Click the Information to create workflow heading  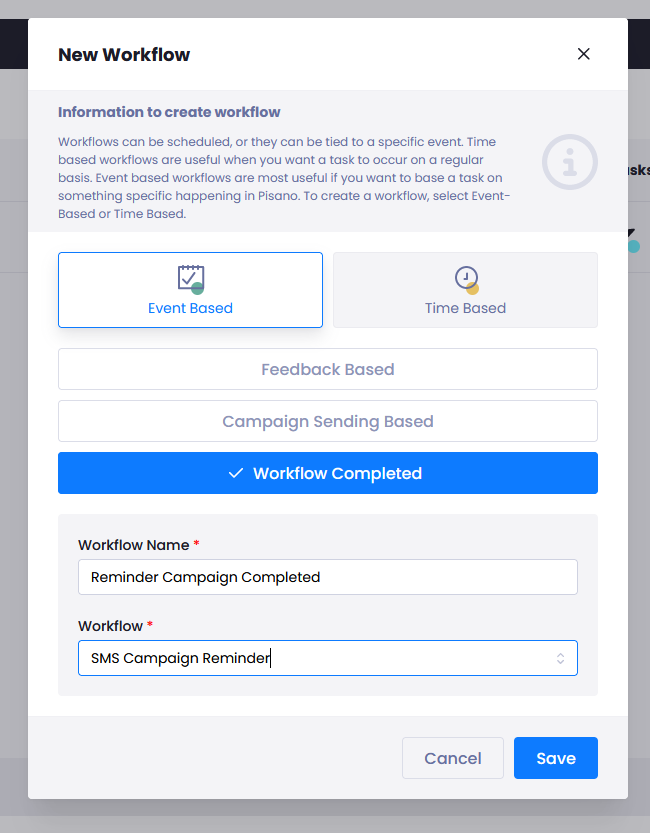point(169,112)
